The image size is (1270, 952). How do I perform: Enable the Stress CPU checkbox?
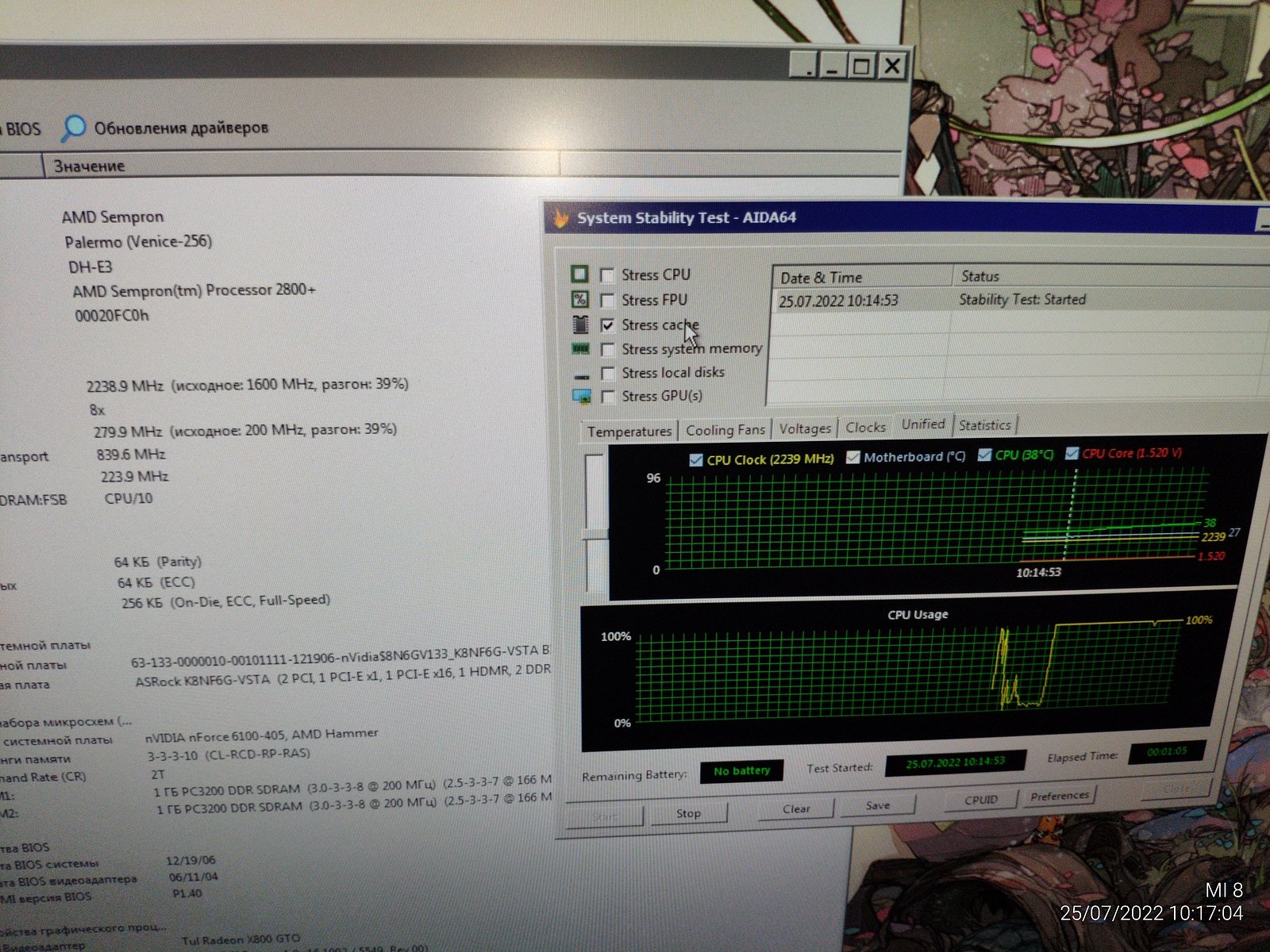tap(607, 275)
